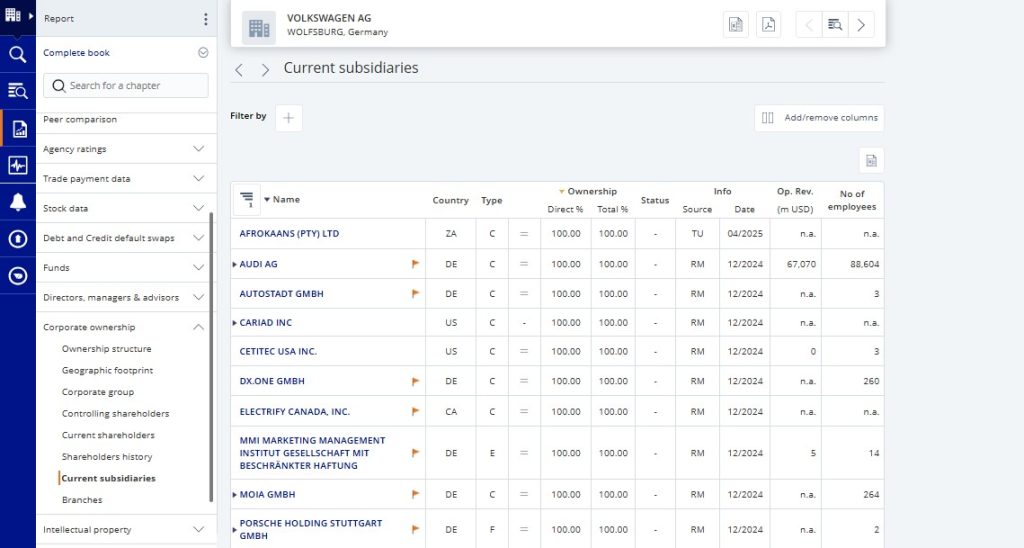Expand MOIA GMBH subsidiary row
The height and width of the screenshot is (548, 1024).
[x=234, y=495]
